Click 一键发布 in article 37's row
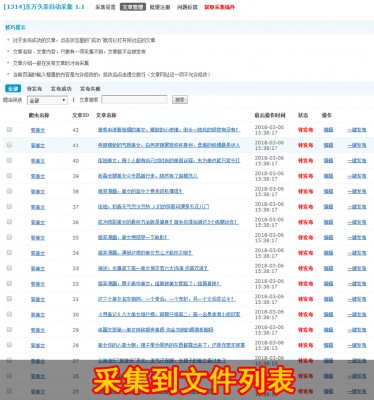Image resolution: width=374 pixels, height=400 pixels. click(357, 207)
